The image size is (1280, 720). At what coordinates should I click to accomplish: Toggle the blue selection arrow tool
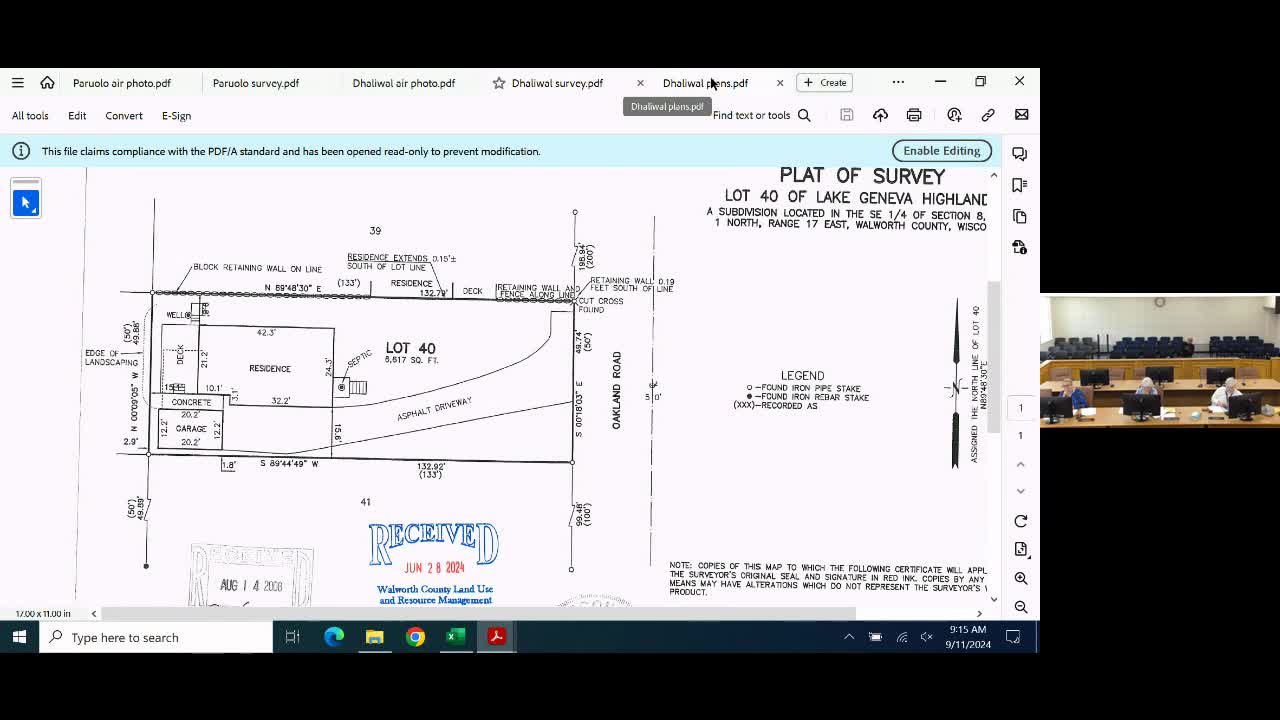[x=26, y=202]
